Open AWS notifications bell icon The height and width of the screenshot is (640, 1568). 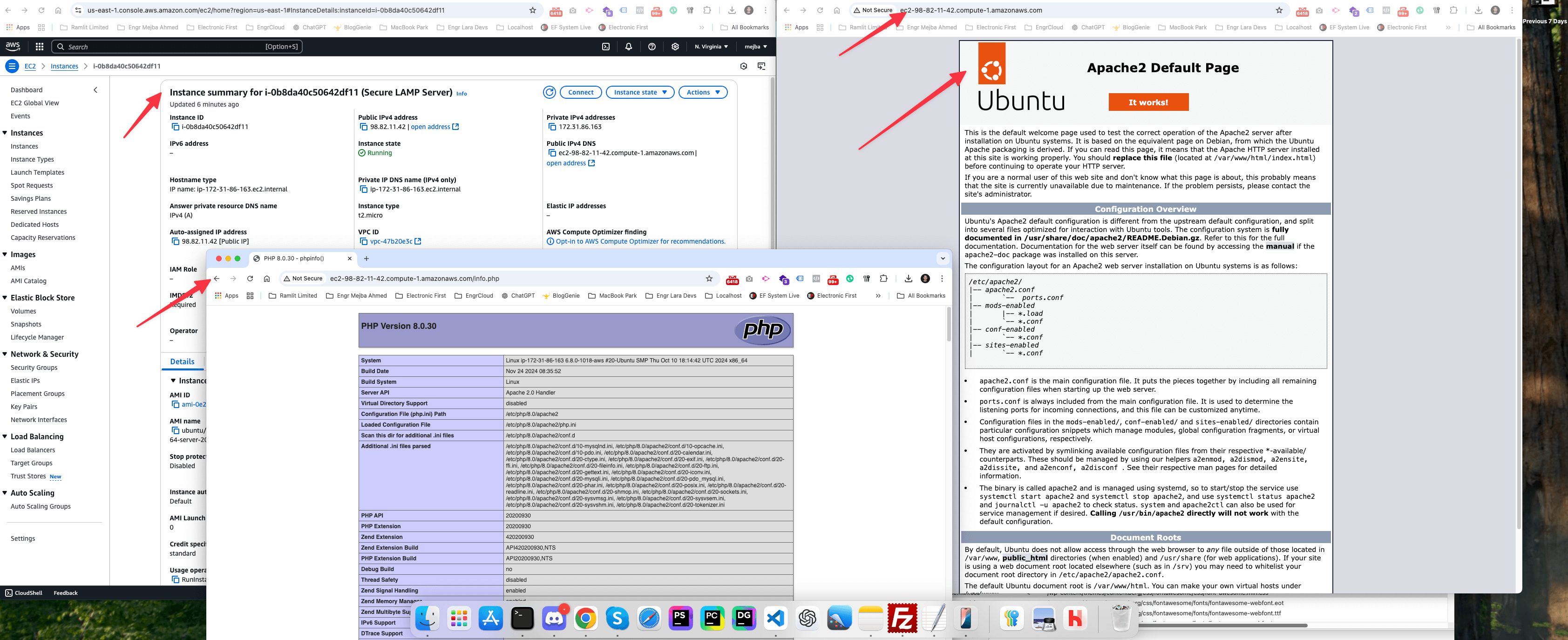point(629,47)
